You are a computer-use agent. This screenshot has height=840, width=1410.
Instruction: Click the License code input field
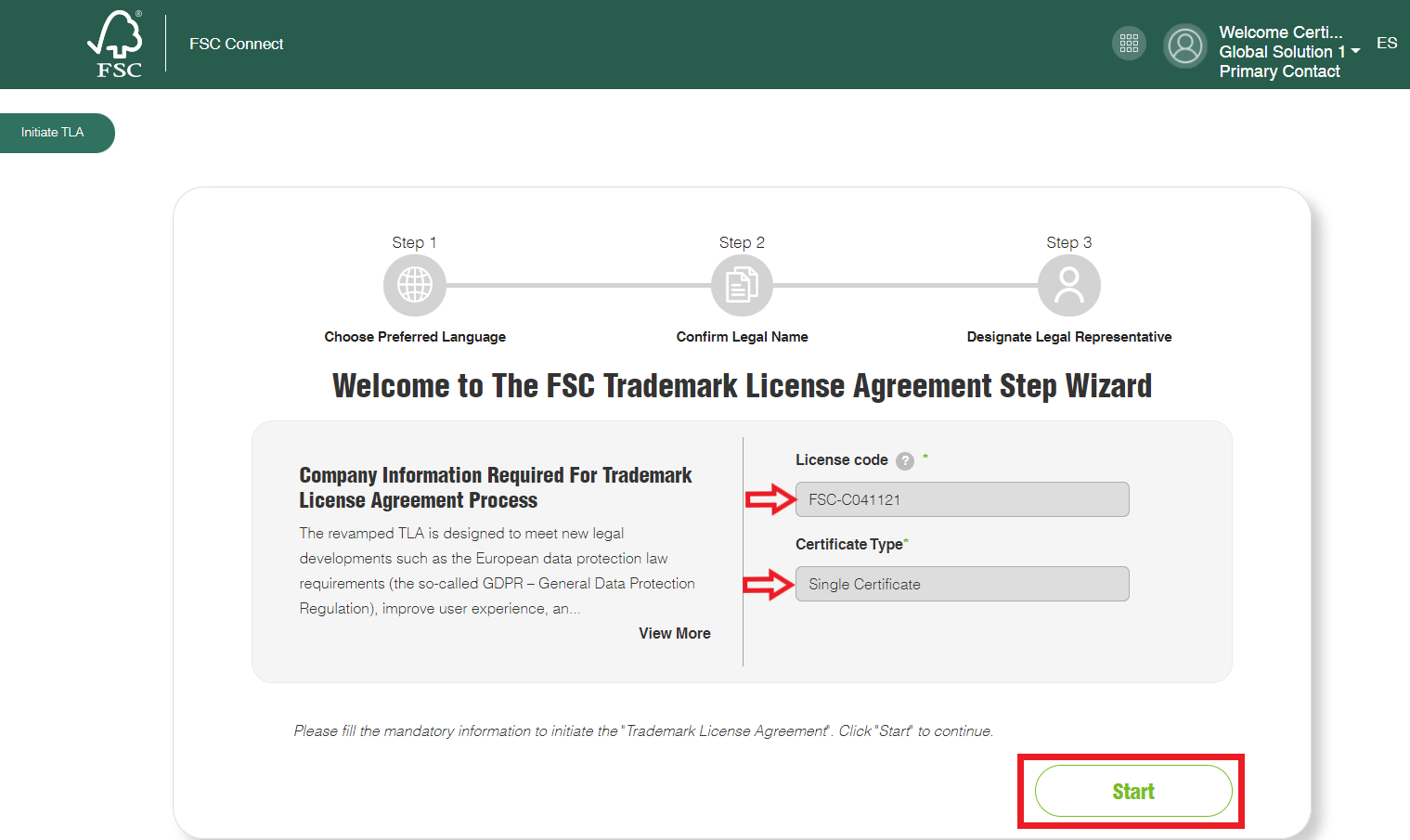[x=962, y=499]
